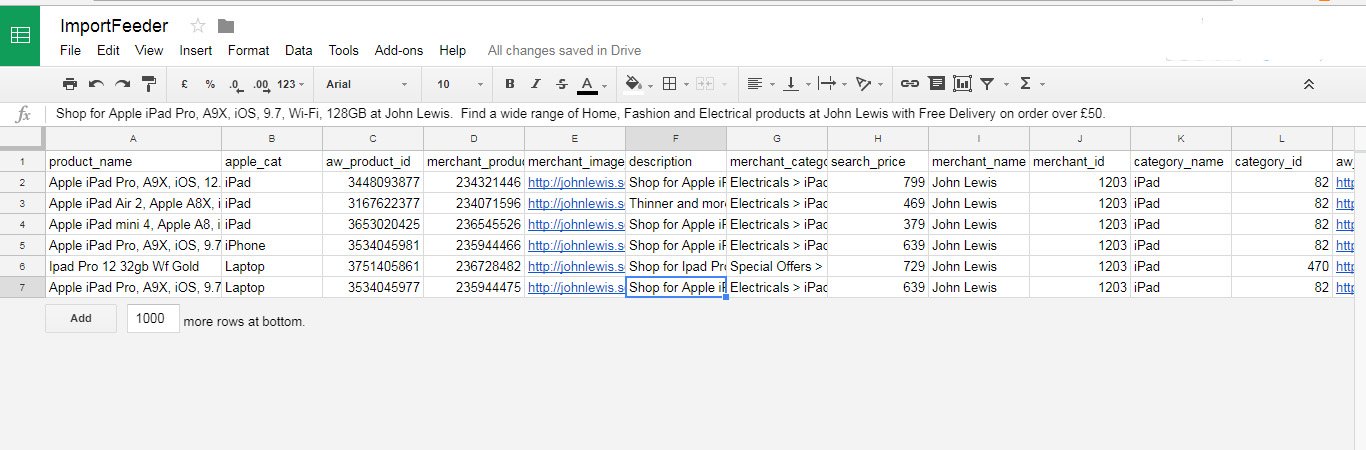Image resolution: width=1366 pixels, height=450 pixels.
Task: Open the Sheets home icon
Action: [x=20, y=34]
